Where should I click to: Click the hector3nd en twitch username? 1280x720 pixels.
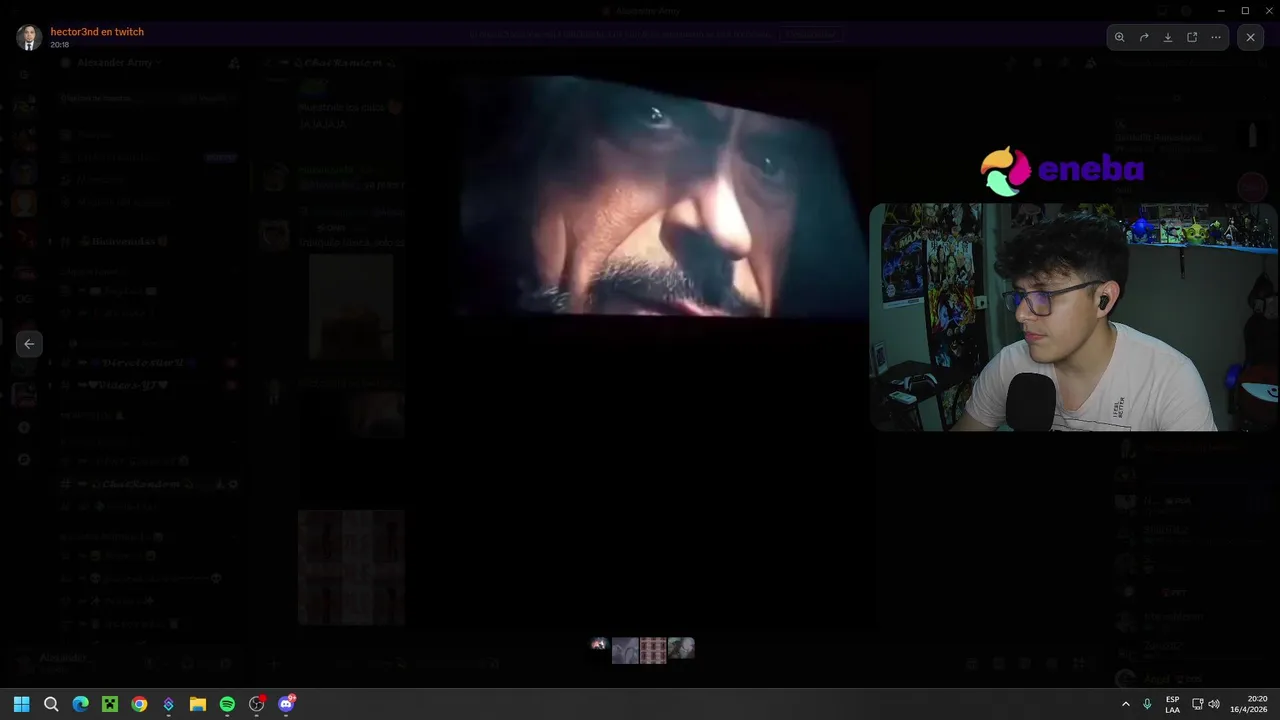point(97,32)
